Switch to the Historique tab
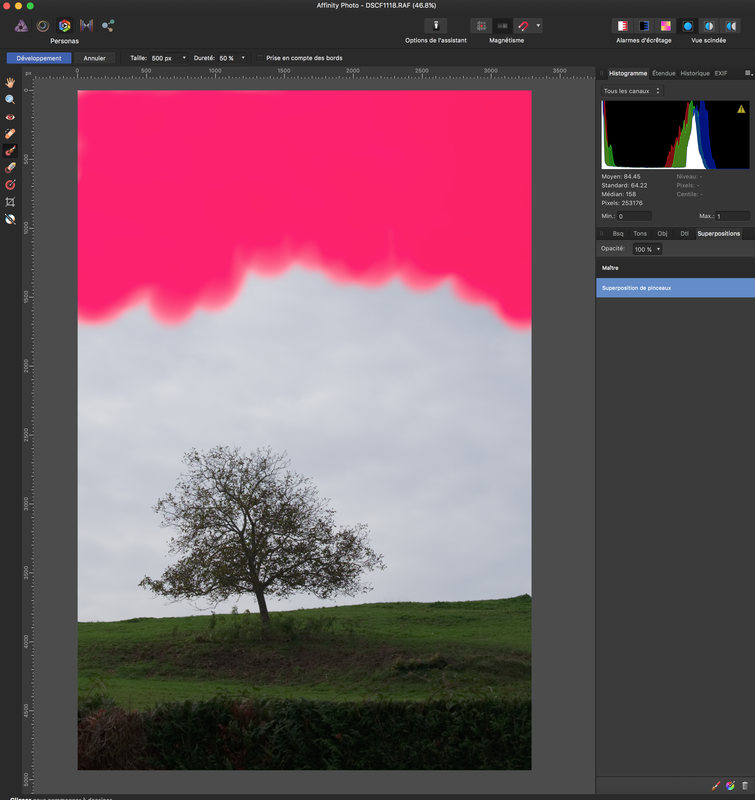 click(x=695, y=73)
